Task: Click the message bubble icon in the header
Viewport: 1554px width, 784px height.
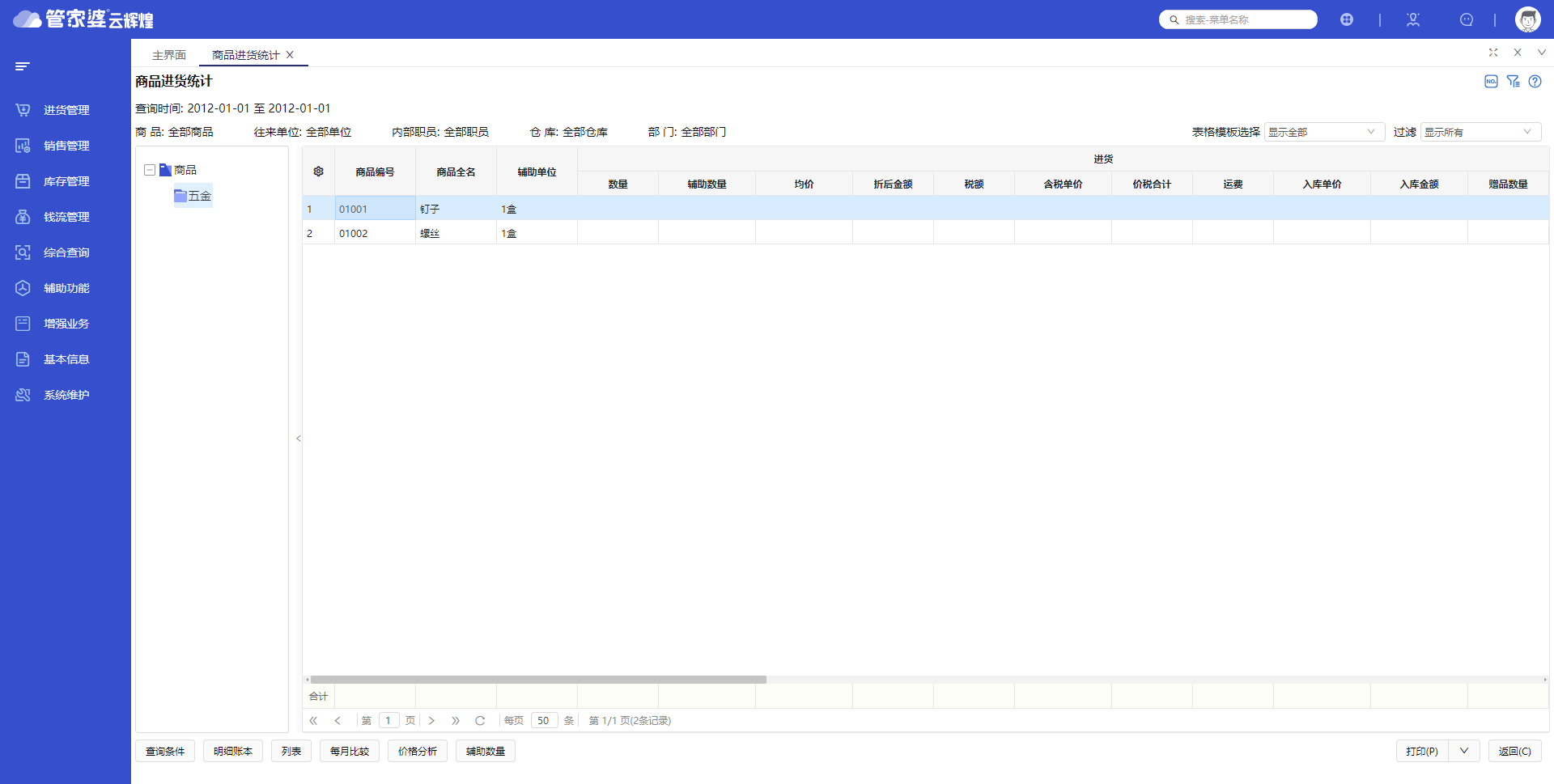Action: pos(1467,19)
